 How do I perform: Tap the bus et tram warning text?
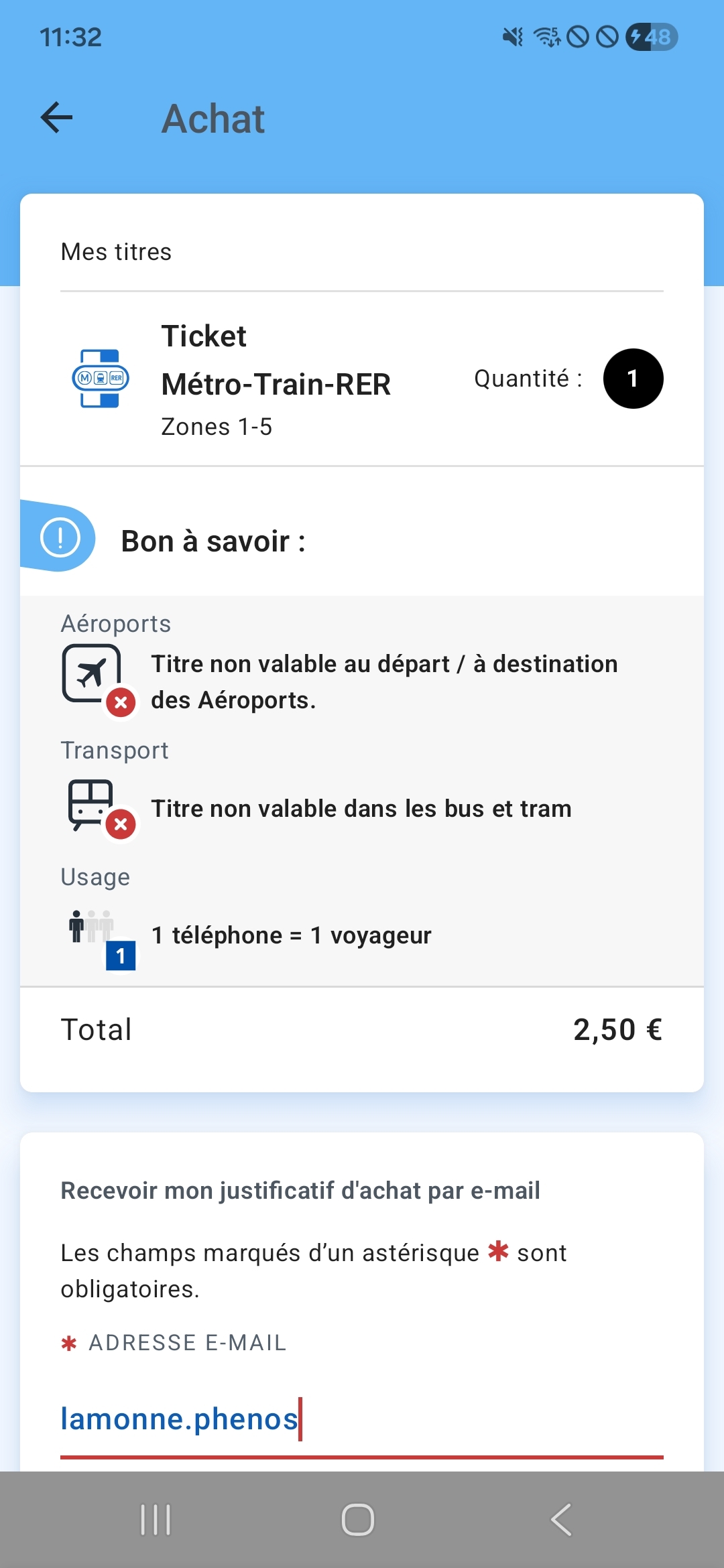[361, 809]
